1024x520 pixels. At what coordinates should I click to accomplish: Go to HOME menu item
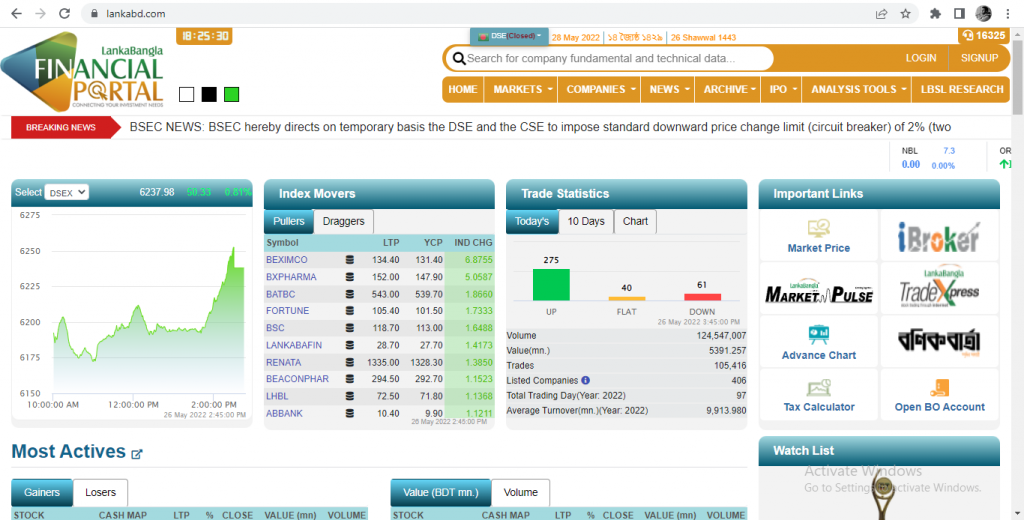pyautogui.click(x=463, y=89)
